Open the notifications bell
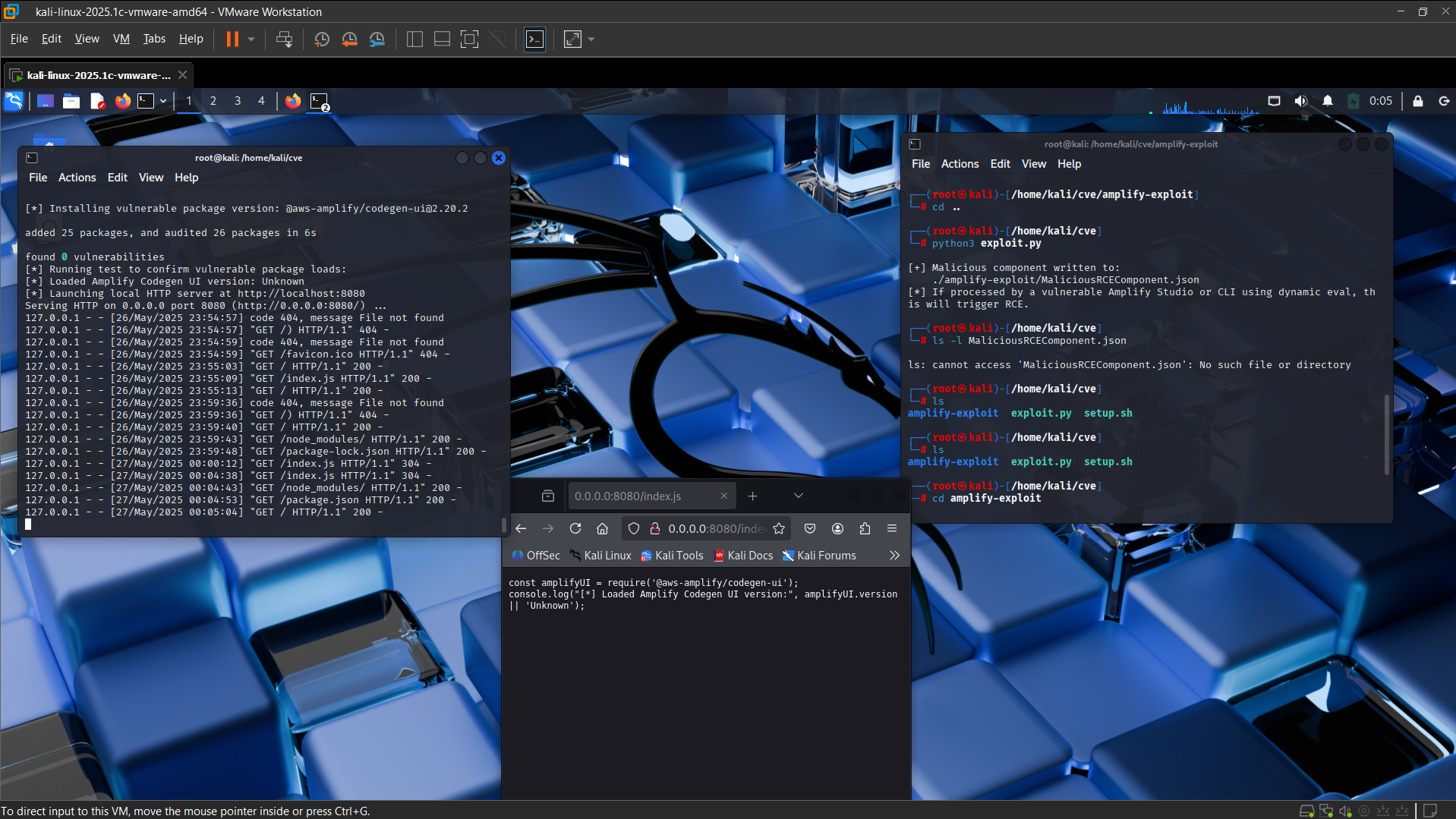 [x=1328, y=101]
